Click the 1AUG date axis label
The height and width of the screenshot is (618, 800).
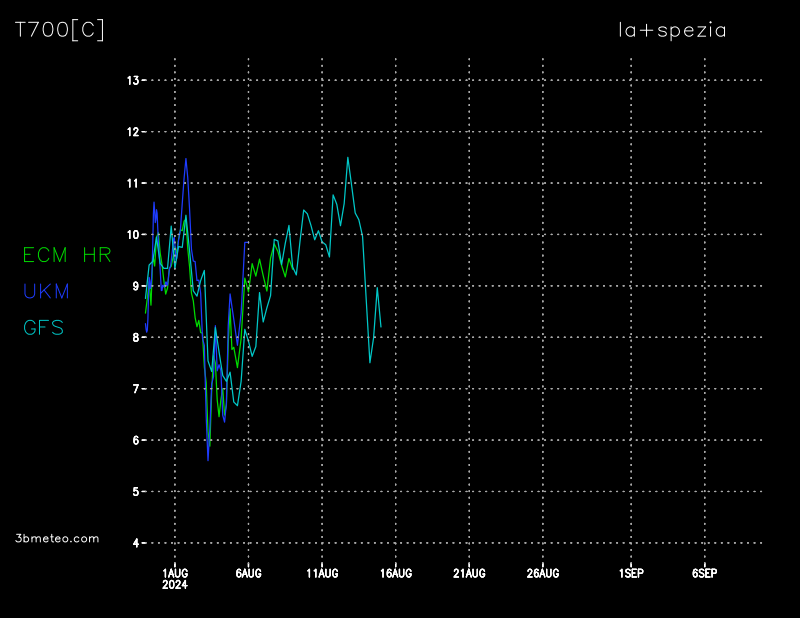(x=175, y=573)
